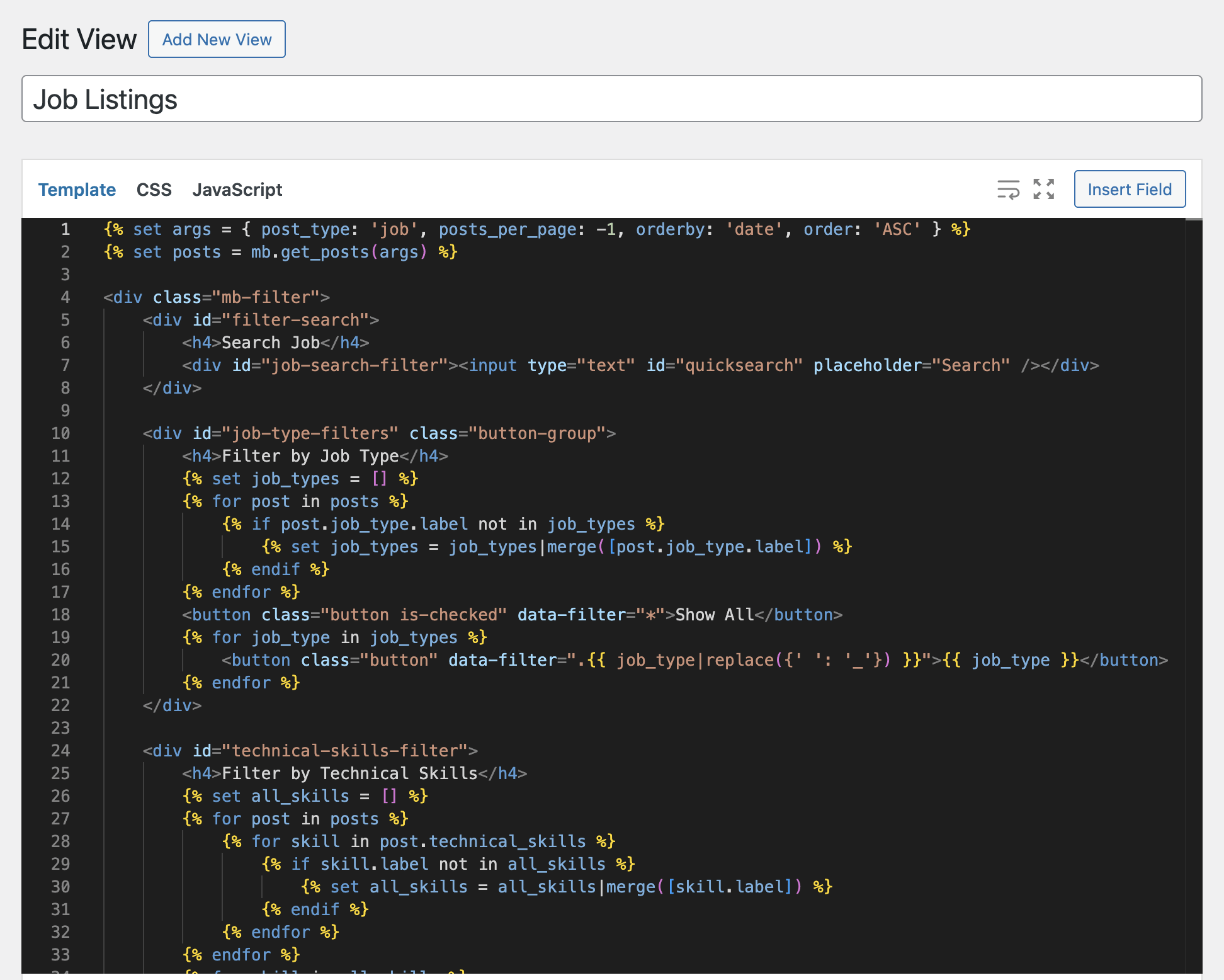Click line number 24 in gutter
1224x980 pixels.
60,751
